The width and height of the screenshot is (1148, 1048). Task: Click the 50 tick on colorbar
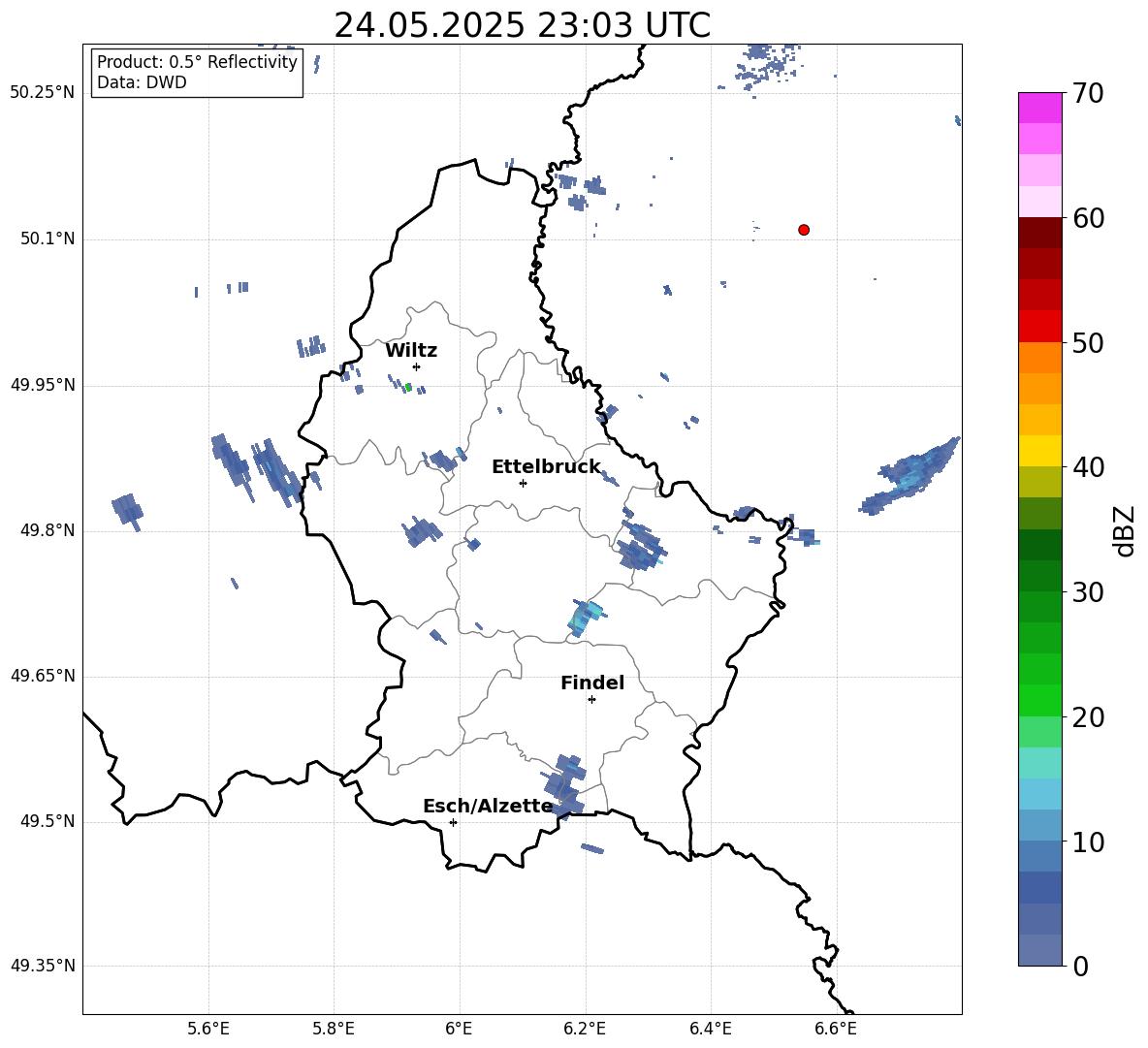click(1088, 342)
